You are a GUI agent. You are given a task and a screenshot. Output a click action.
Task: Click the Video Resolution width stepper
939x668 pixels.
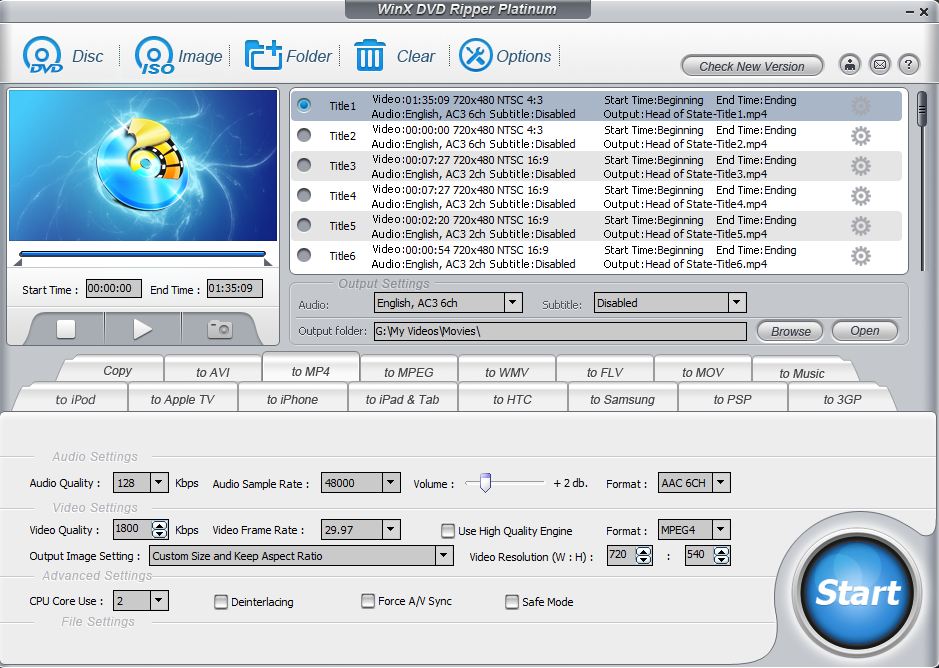[x=644, y=555]
